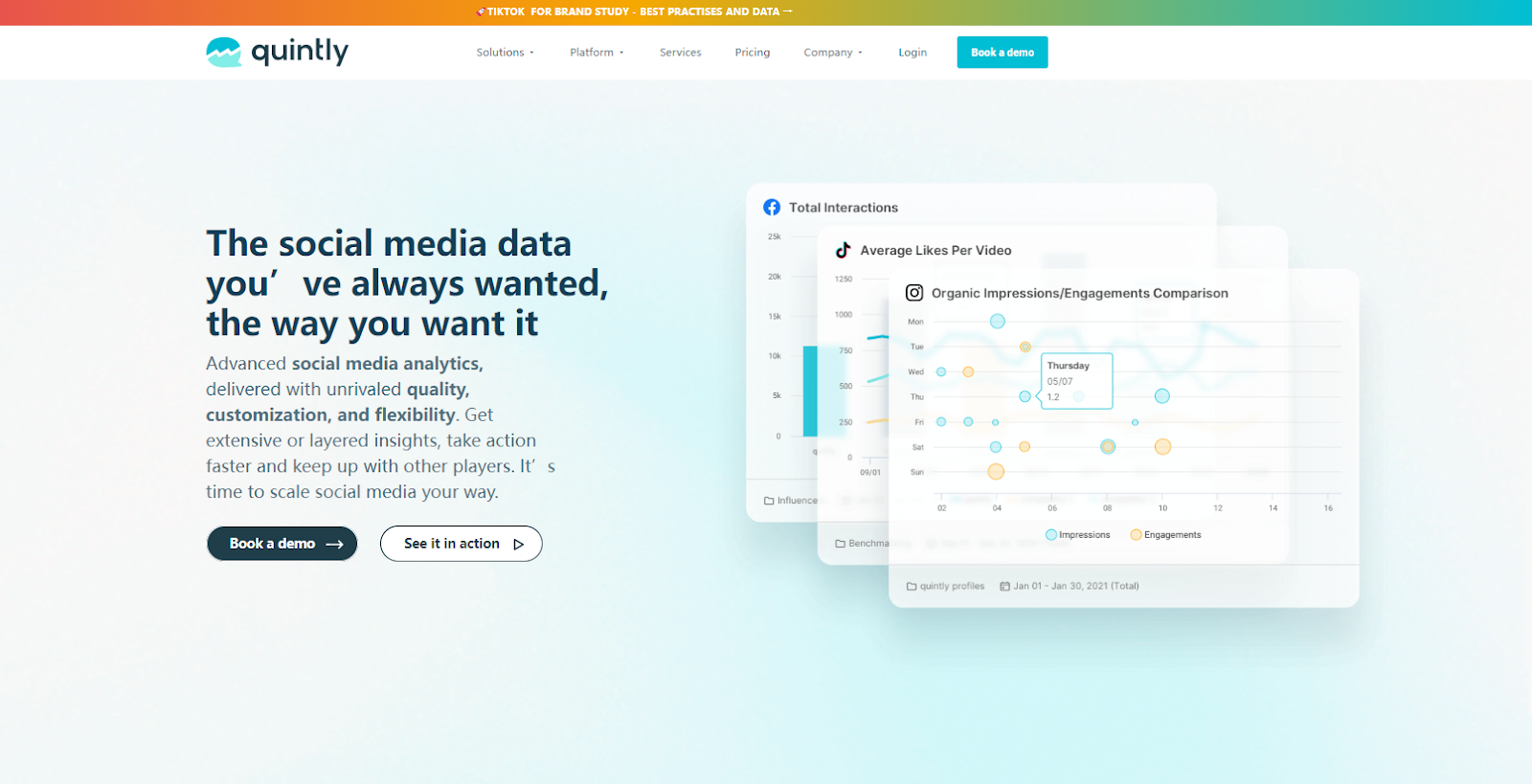Click the folder icon next to Influence
Screen dimensions: 1532x784
(769, 501)
